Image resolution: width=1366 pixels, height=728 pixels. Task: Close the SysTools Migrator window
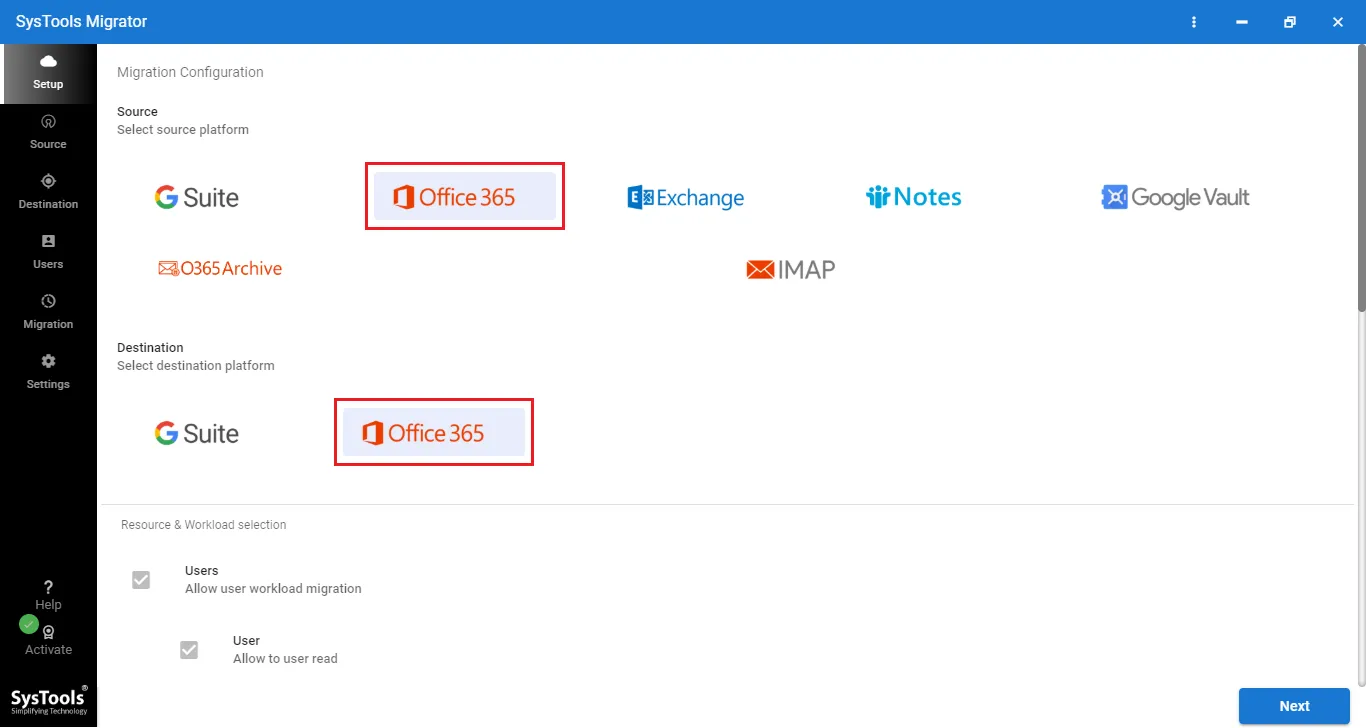point(1338,22)
